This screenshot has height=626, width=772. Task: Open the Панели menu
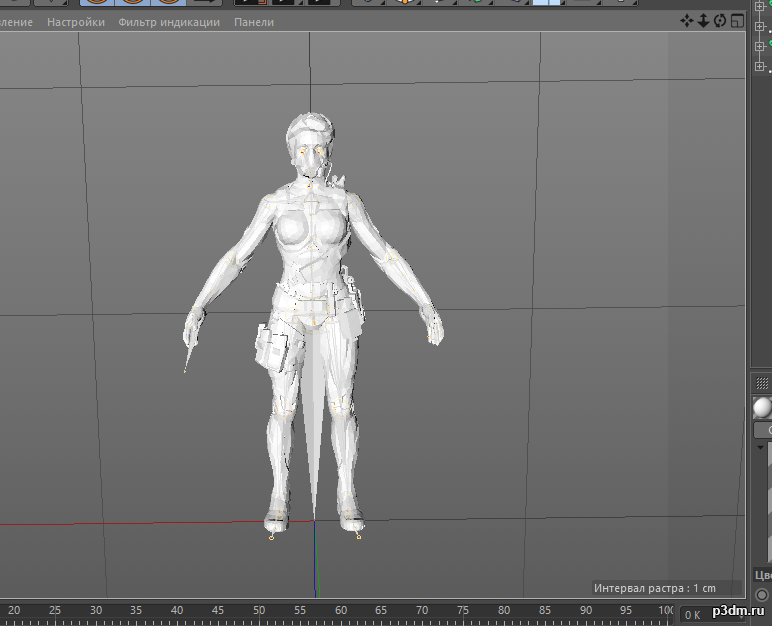253,22
